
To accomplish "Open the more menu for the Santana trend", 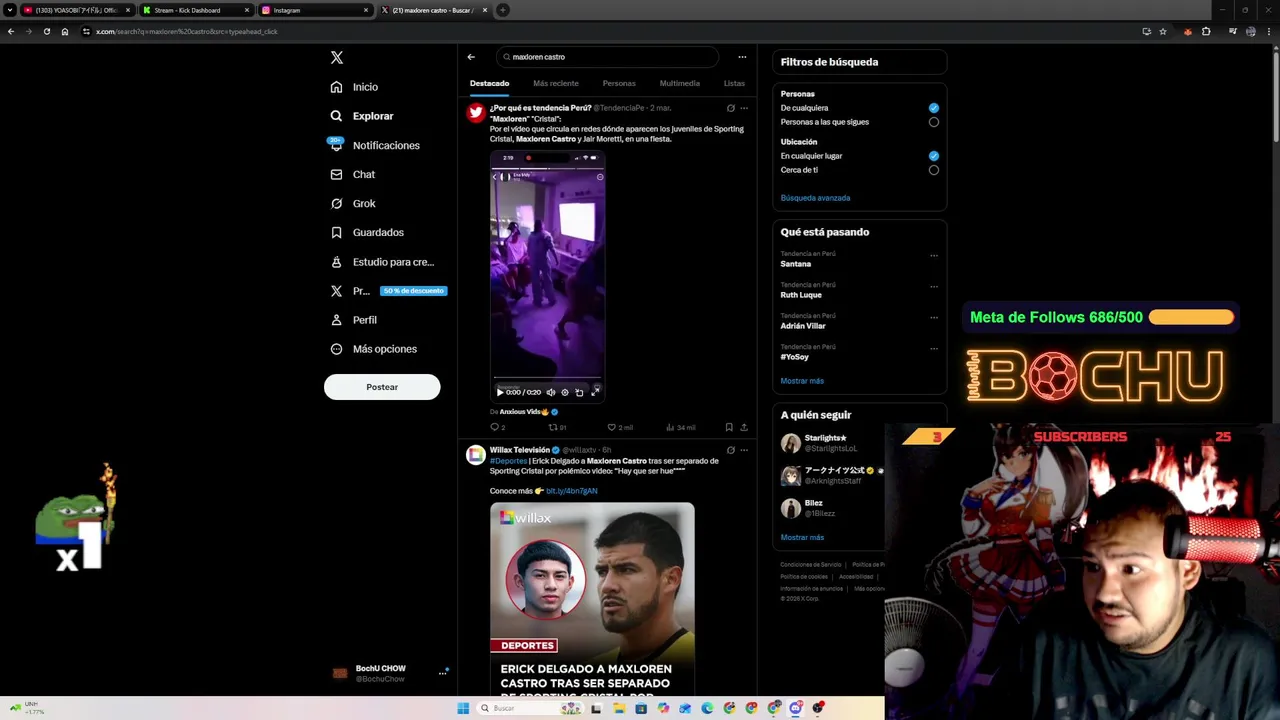I will (x=934, y=255).
